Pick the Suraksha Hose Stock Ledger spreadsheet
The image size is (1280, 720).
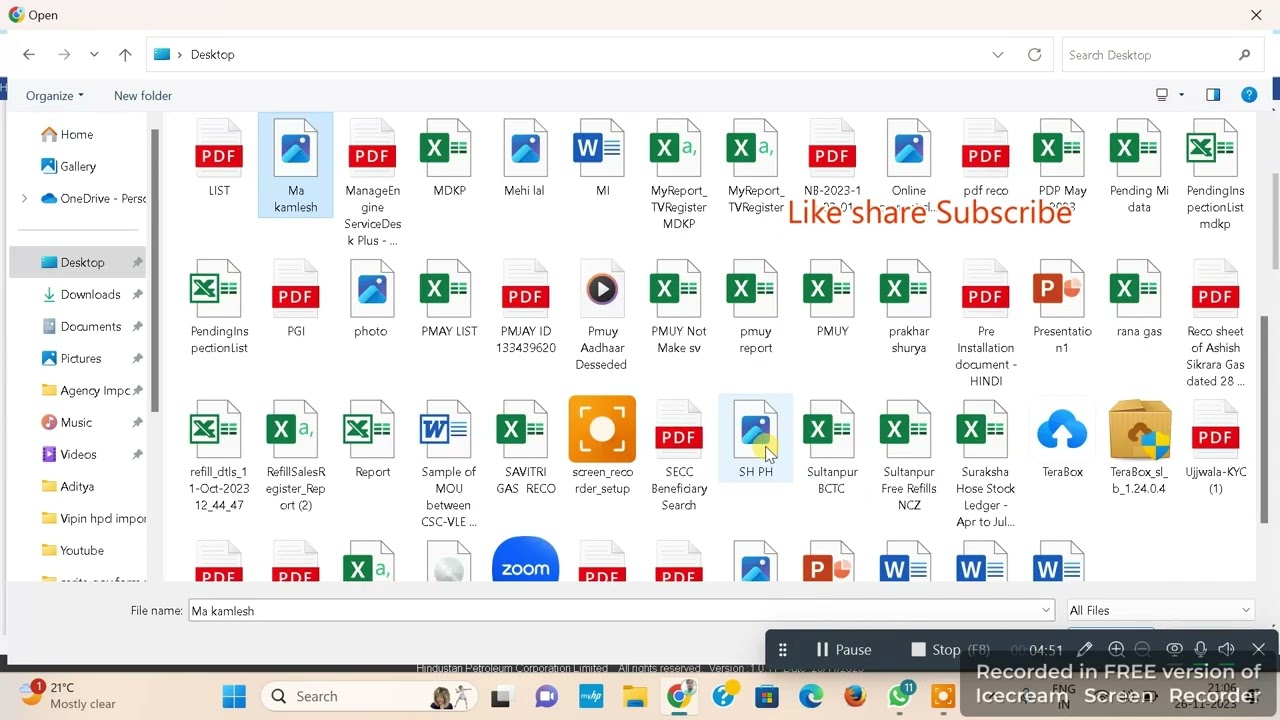[x=985, y=464]
